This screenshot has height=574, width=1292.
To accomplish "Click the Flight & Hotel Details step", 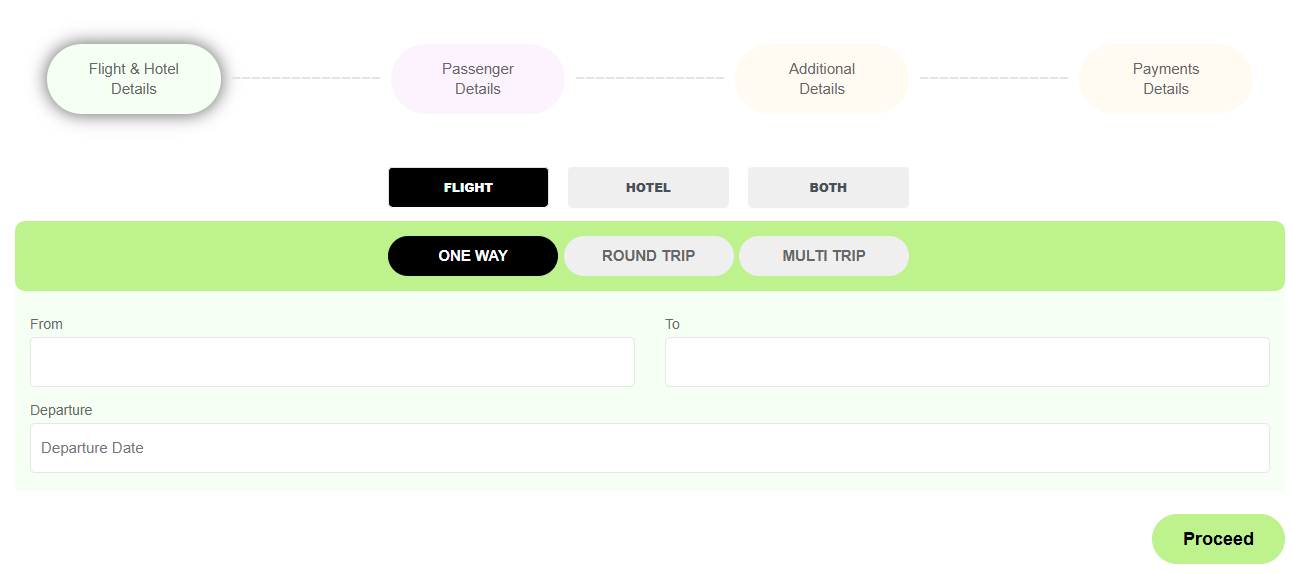I will pos(134,79).
